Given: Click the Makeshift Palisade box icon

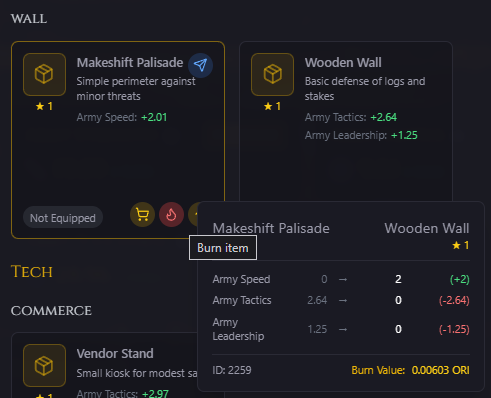Looking at the screenshot, I should [44, 74].
